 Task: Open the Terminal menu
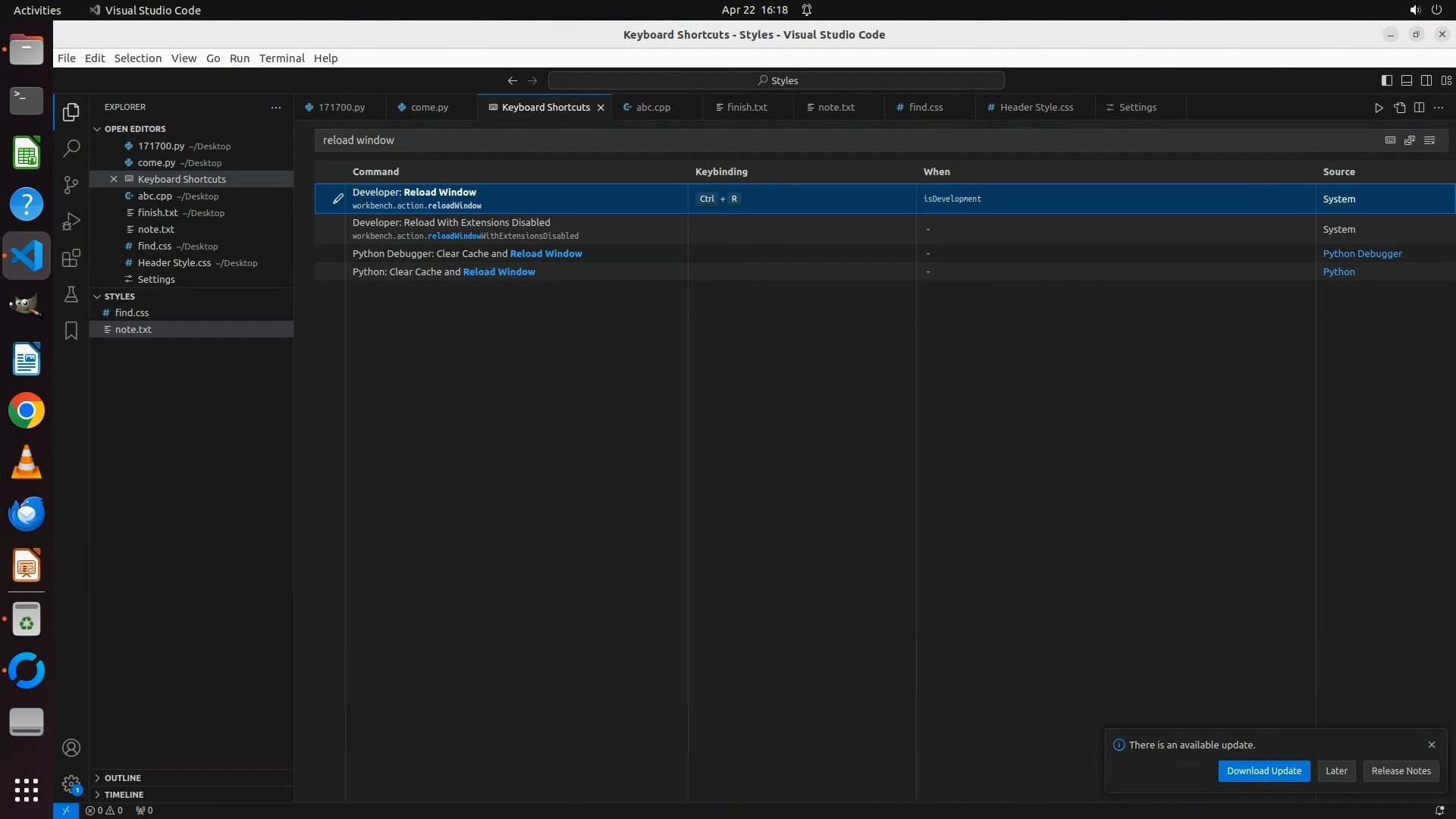tap(281, 58)
